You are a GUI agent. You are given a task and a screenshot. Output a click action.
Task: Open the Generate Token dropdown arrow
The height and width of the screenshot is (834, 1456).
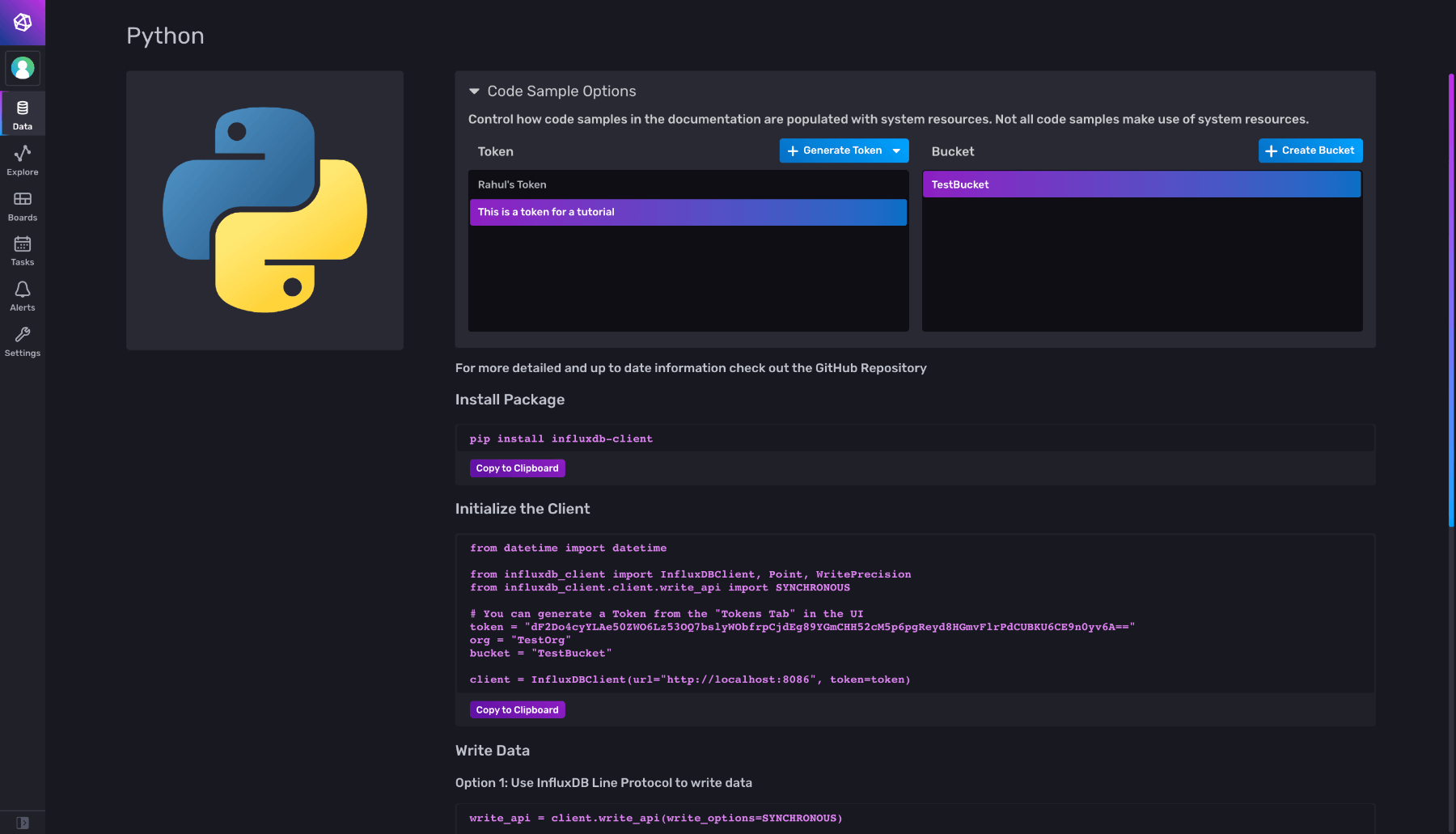click(896, 150)
